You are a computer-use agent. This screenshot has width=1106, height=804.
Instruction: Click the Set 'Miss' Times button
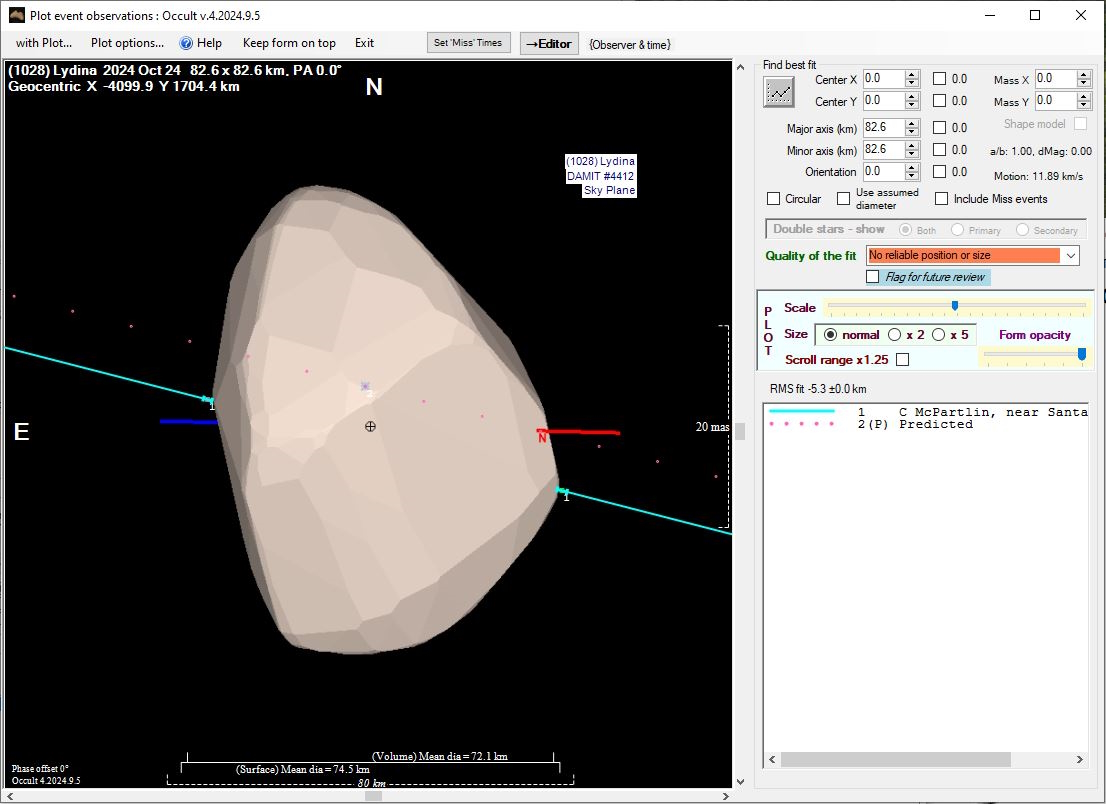click(468, 43)
